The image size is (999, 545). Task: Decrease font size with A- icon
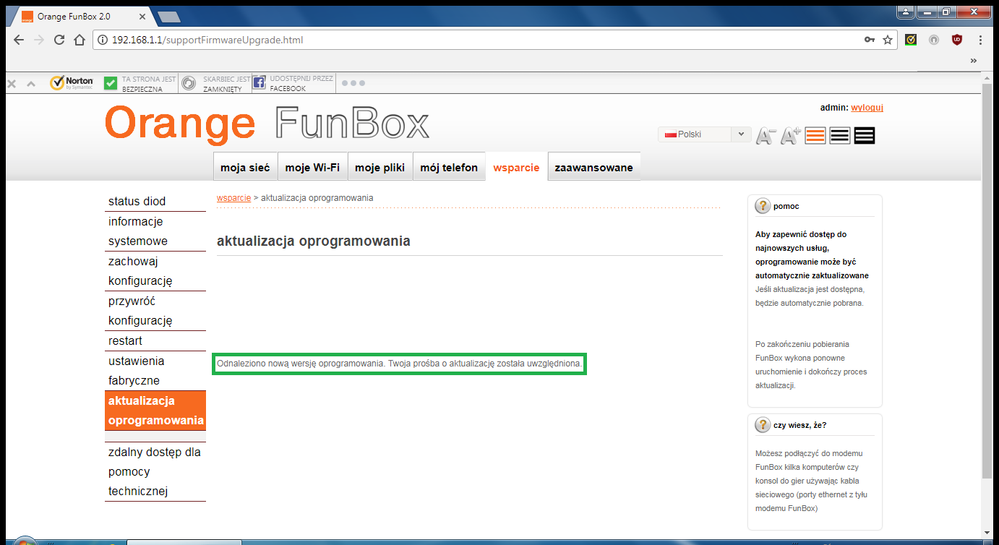tap(766, 136)
